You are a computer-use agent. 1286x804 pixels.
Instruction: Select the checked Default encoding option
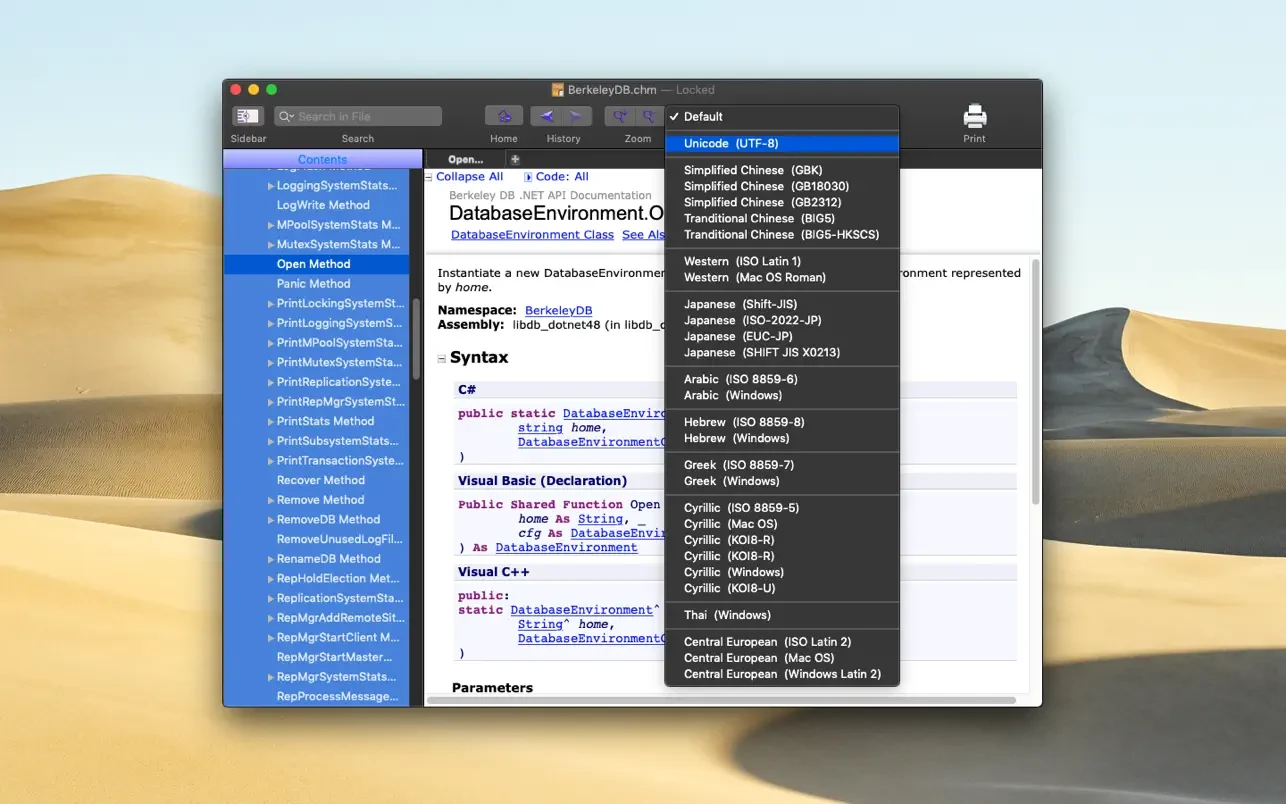click(703, 117)
